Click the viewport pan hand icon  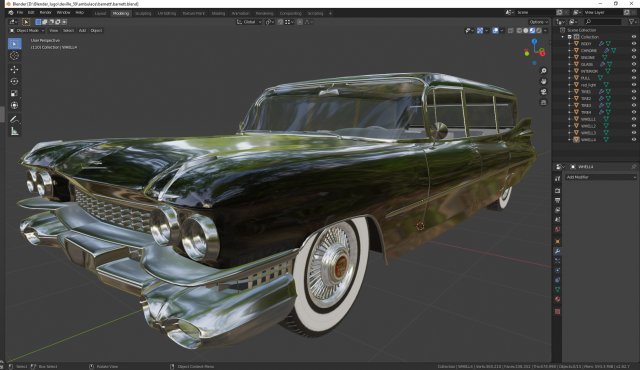(x=544, y=82)
